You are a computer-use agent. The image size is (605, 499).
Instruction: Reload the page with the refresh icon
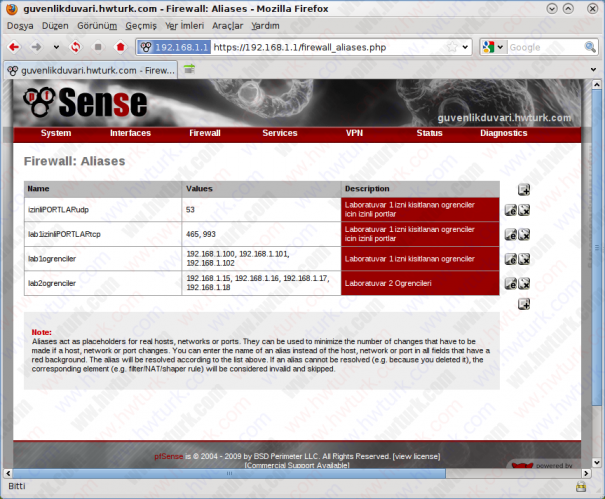(x=76, y=47)
